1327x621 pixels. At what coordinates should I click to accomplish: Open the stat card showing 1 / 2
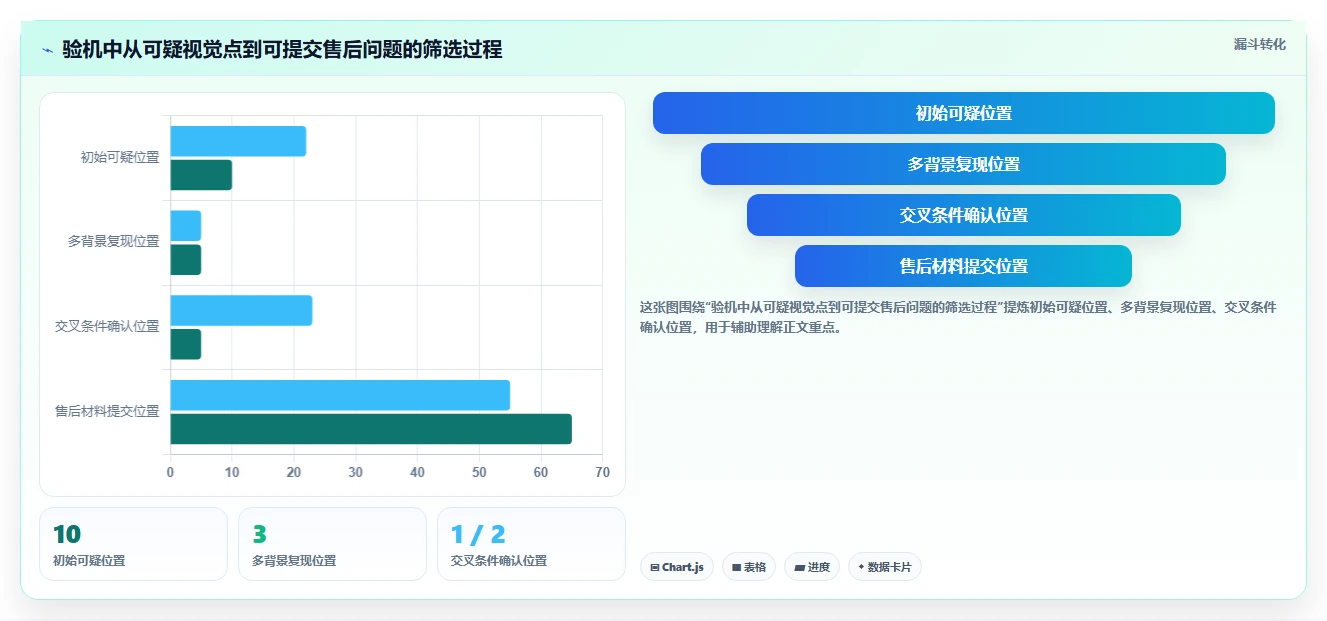[x=531, y=544]
